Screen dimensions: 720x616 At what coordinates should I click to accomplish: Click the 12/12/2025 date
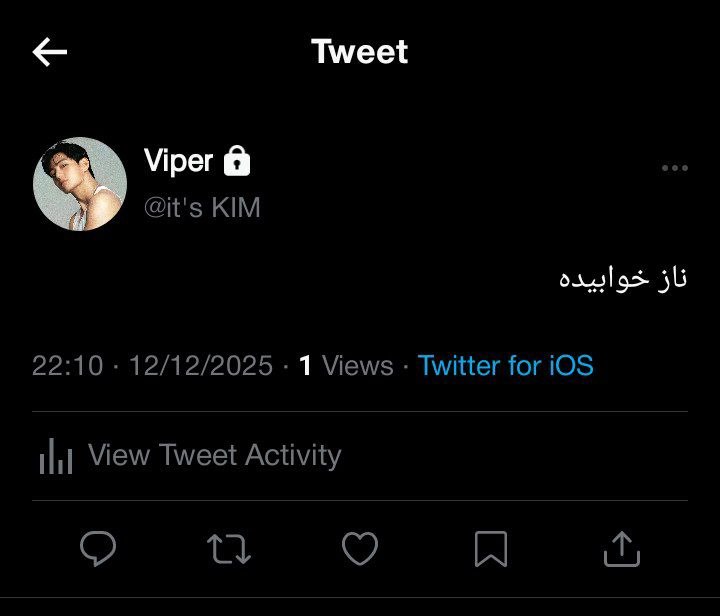201,366
